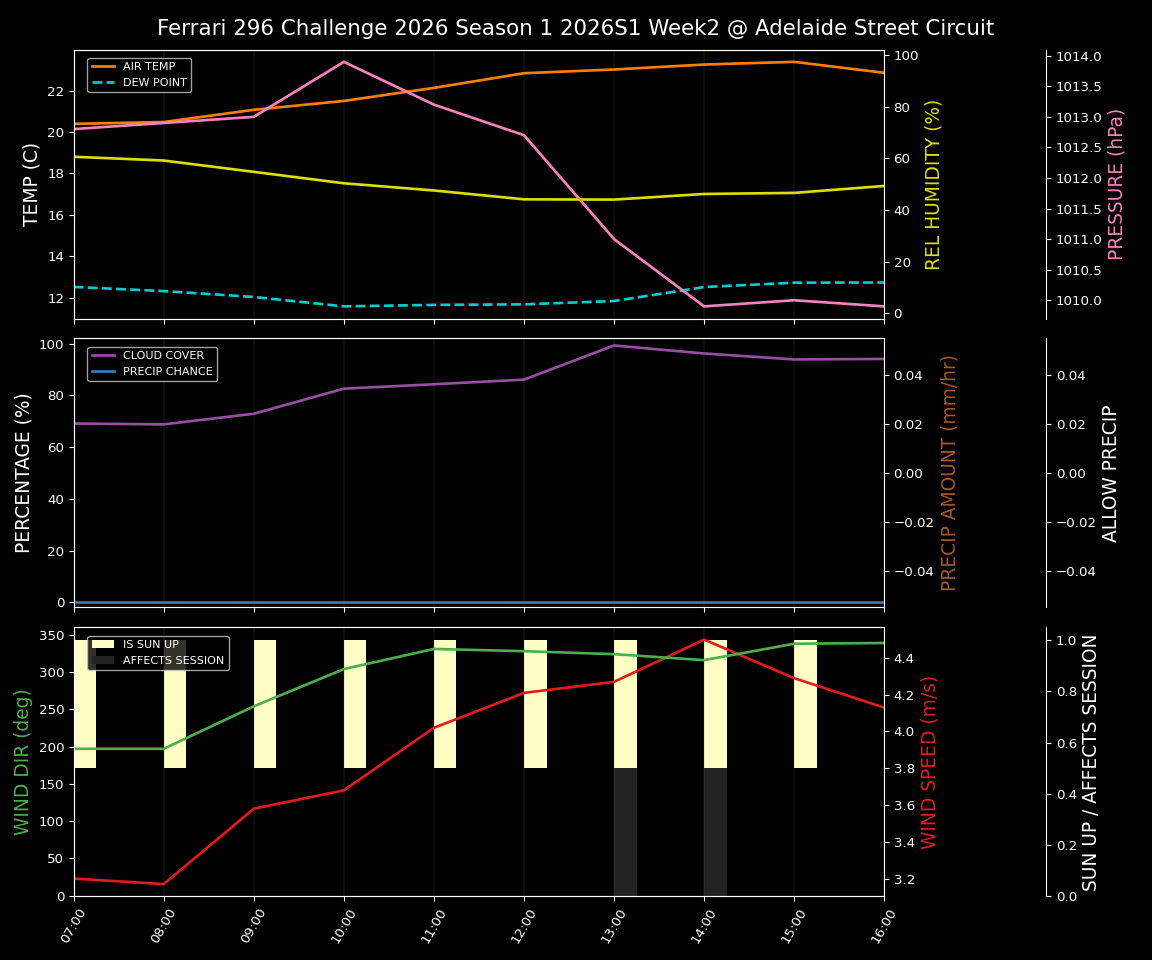The image size is (1152, 960).
Task: Click the ALLOW PRECIP axis label
Action: click(1110, 470)
